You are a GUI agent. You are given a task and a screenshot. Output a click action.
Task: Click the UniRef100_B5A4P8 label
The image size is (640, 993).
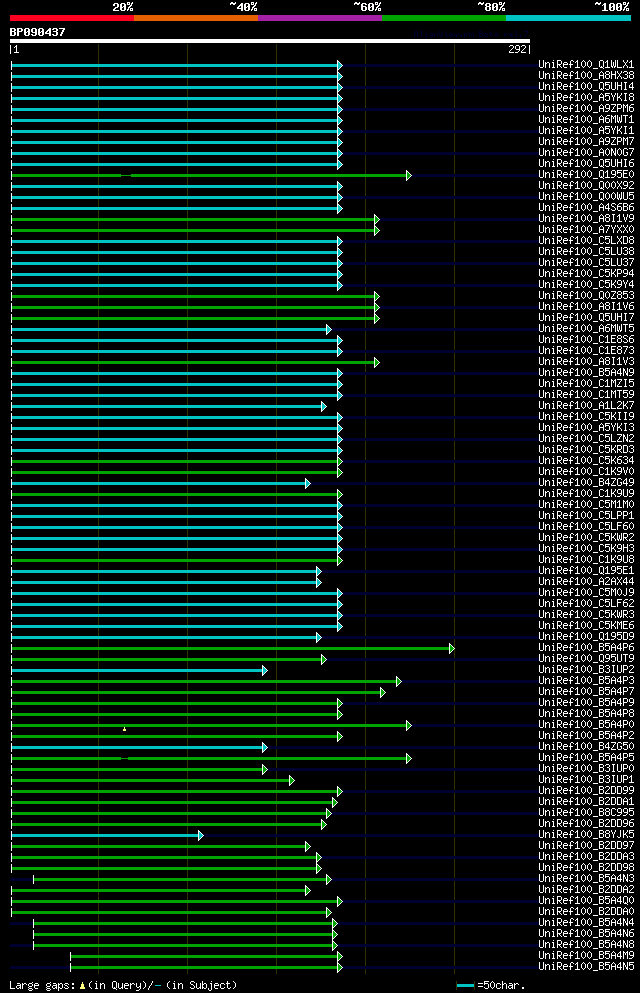coord(586,714)
